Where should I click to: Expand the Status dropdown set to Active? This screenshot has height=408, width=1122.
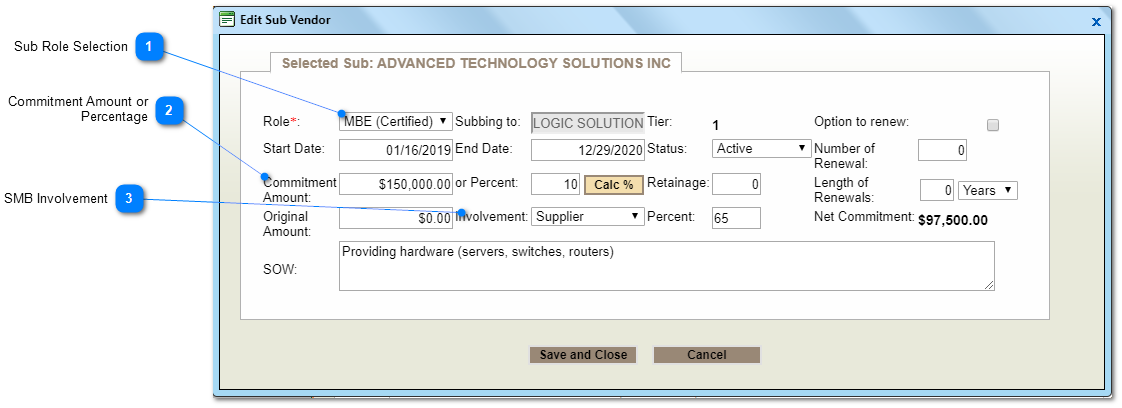(x=761, y=148)
